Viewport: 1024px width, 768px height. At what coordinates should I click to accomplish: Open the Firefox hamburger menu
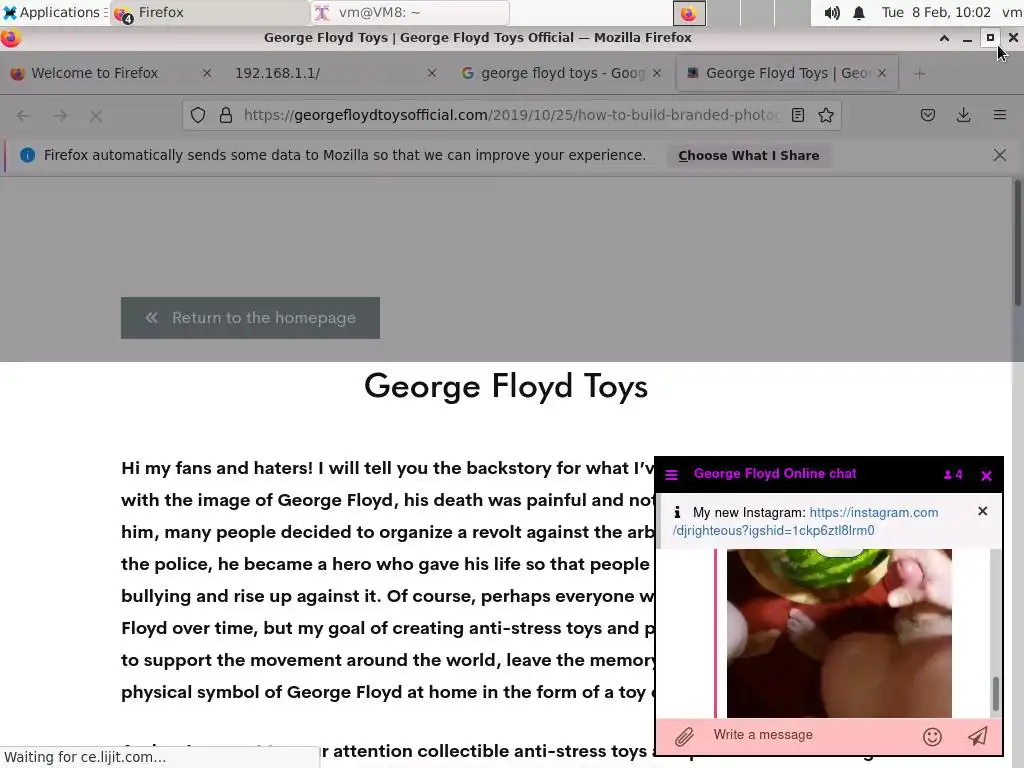(1000, 116)
